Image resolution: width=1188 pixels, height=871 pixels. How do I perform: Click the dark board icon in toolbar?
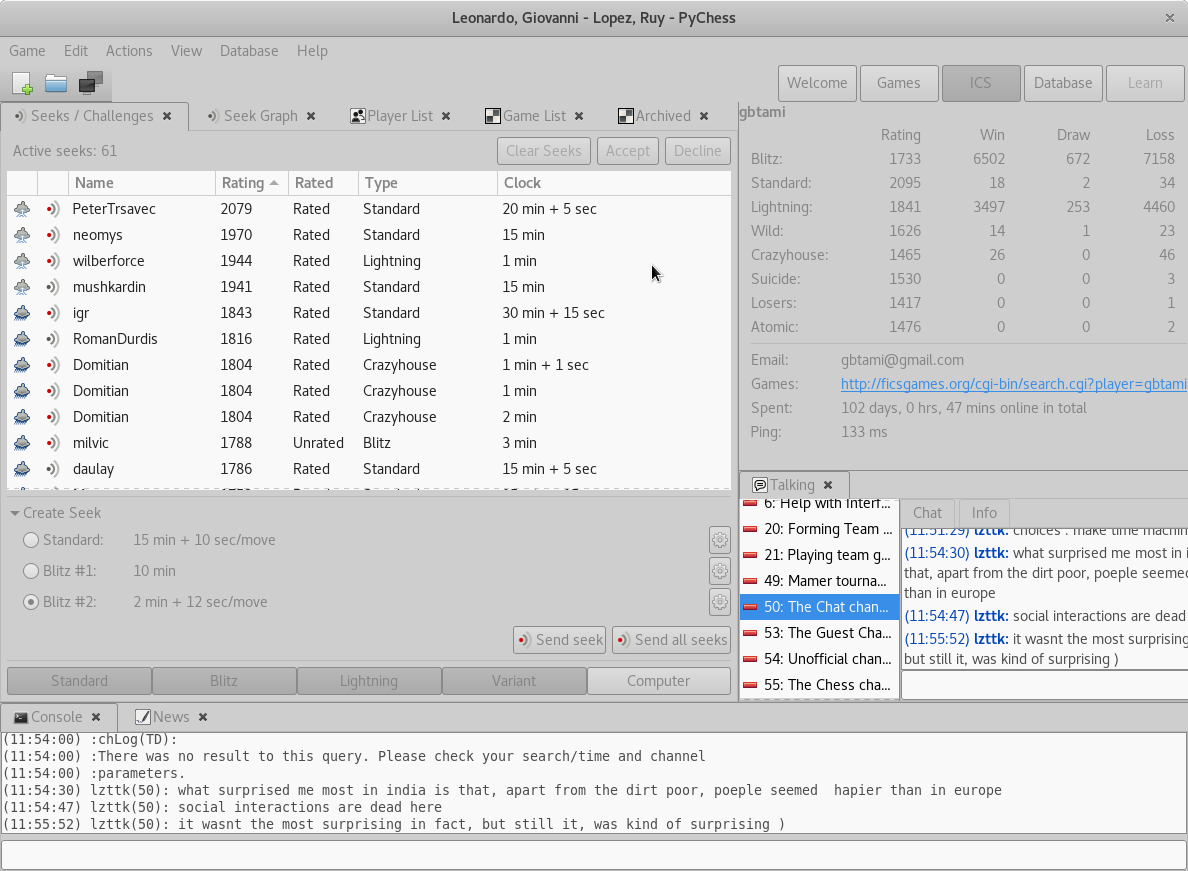pos(90,84)
